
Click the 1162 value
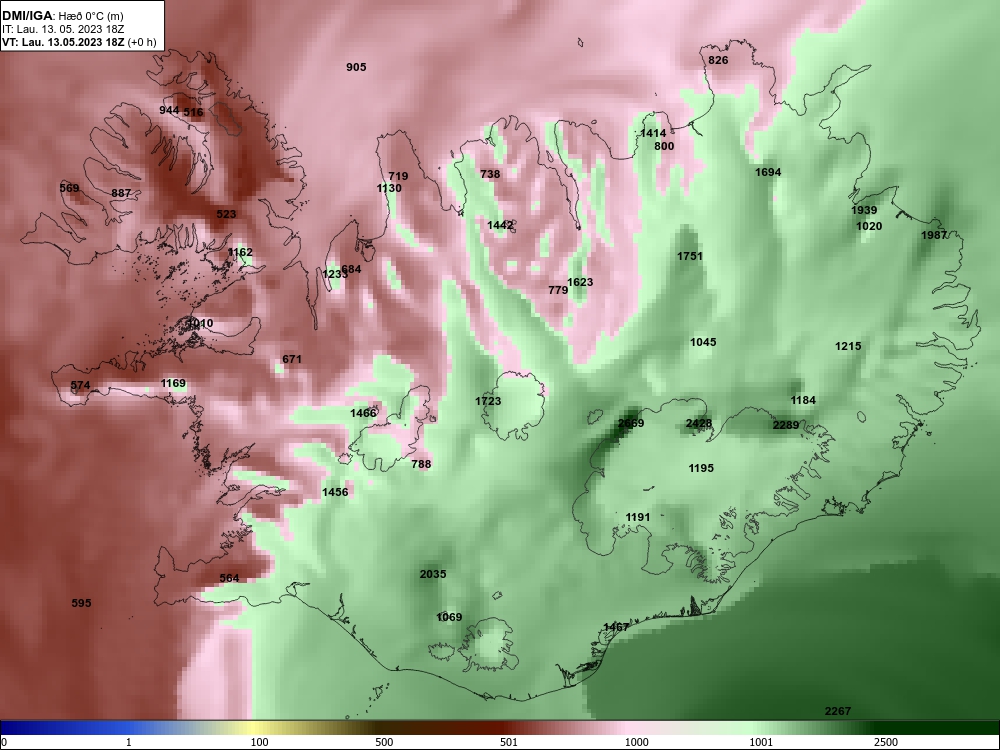(x=240, y=253)
